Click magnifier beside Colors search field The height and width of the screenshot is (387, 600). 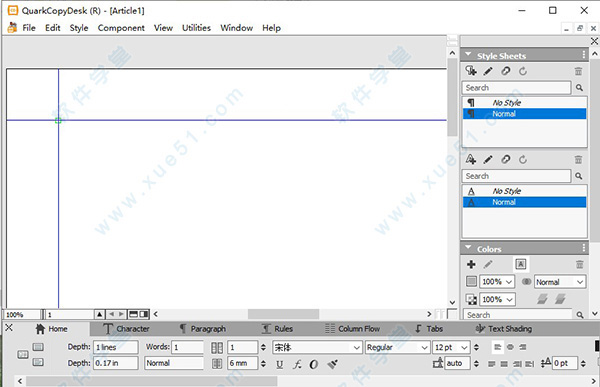(580, 315)
